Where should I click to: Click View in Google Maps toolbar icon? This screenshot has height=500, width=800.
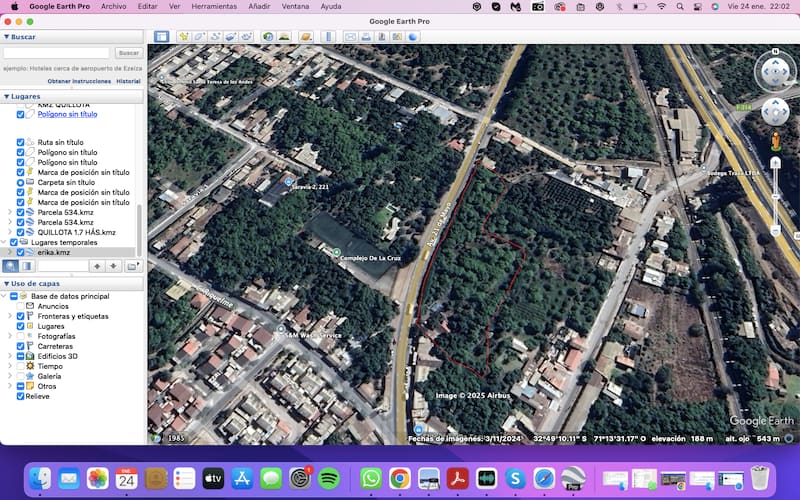click(x=397, y=37)
